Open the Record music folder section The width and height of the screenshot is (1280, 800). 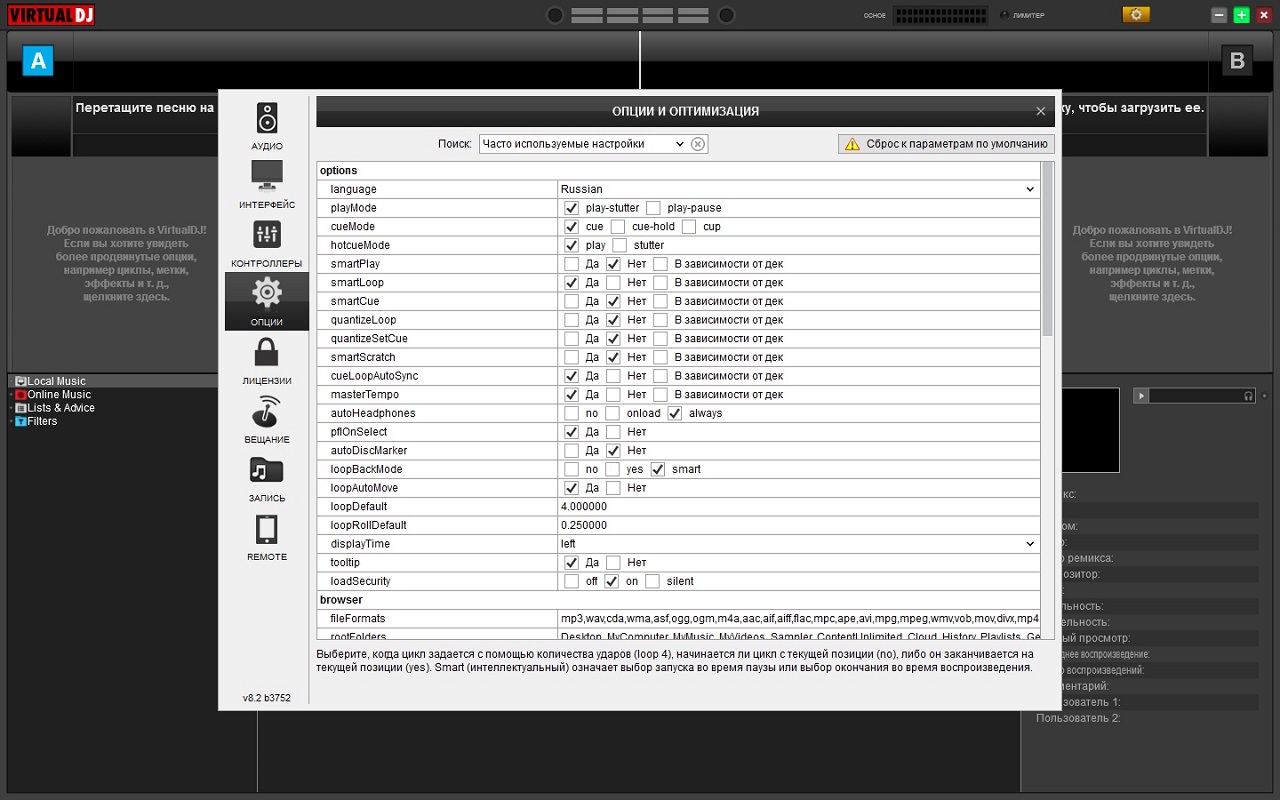(267, 477)
